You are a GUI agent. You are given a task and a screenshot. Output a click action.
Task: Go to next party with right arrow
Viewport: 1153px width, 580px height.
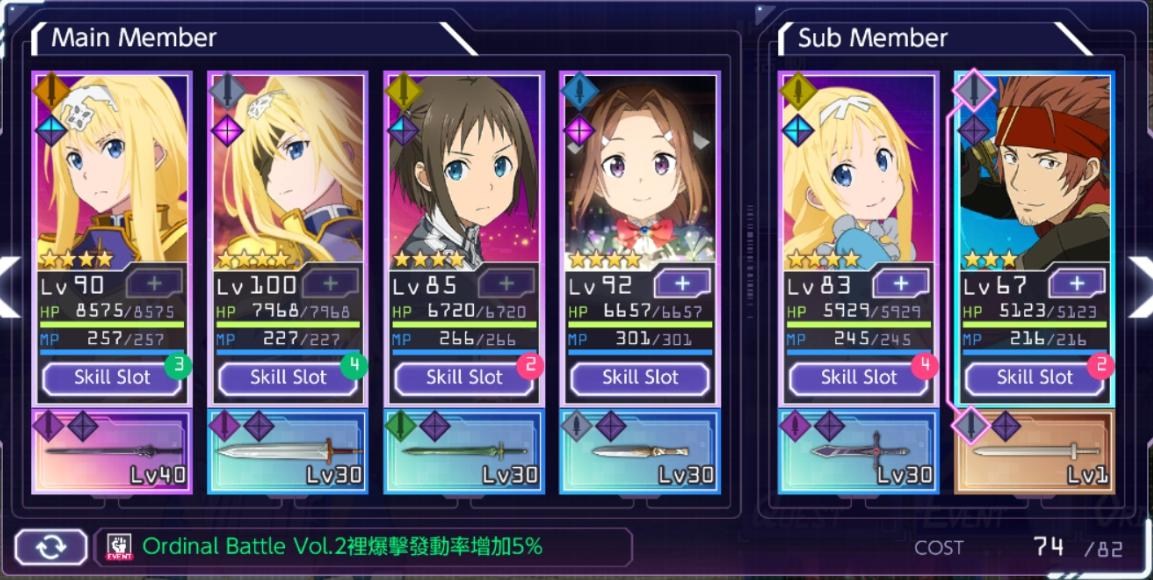(x=1141, y=287)
